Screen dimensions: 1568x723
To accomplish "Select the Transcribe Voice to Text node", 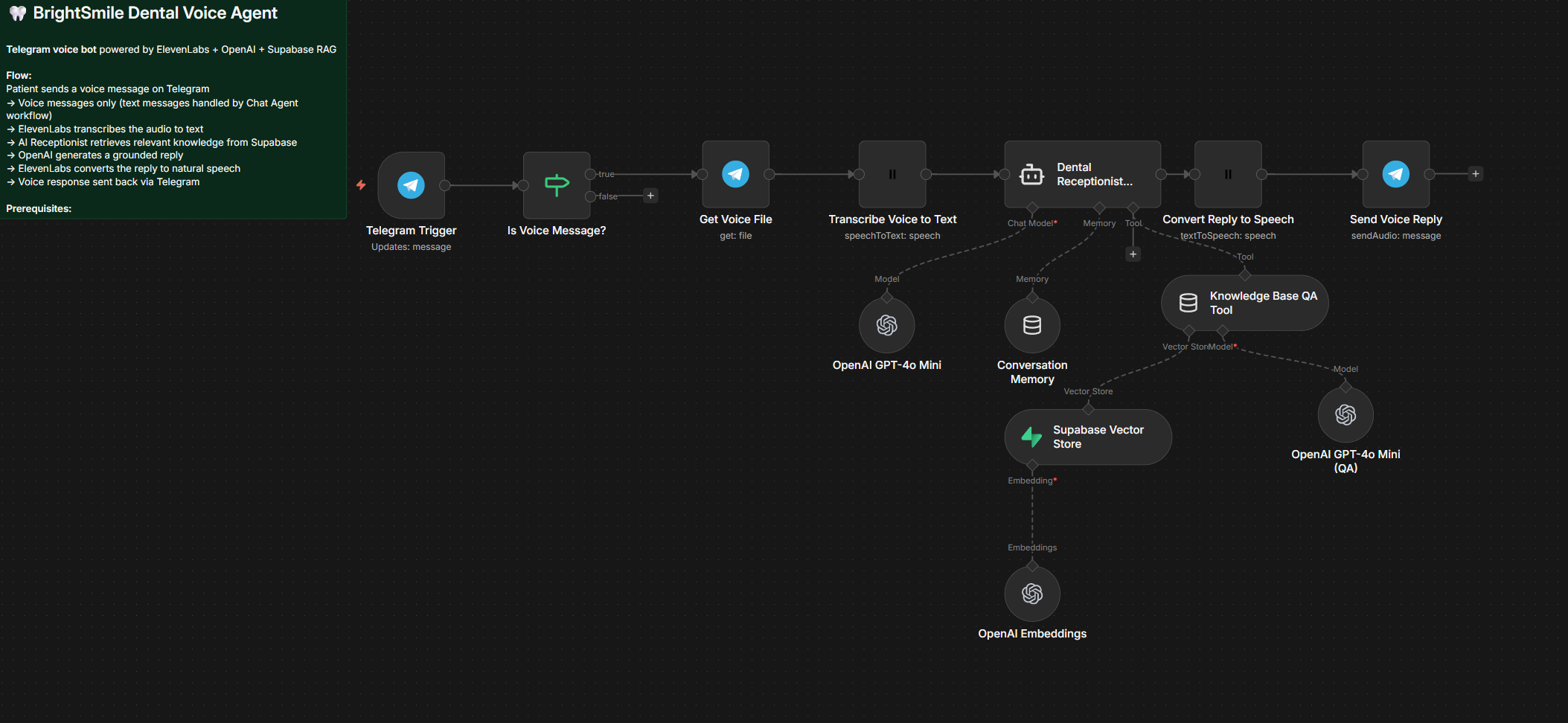I will pos(892,174).
